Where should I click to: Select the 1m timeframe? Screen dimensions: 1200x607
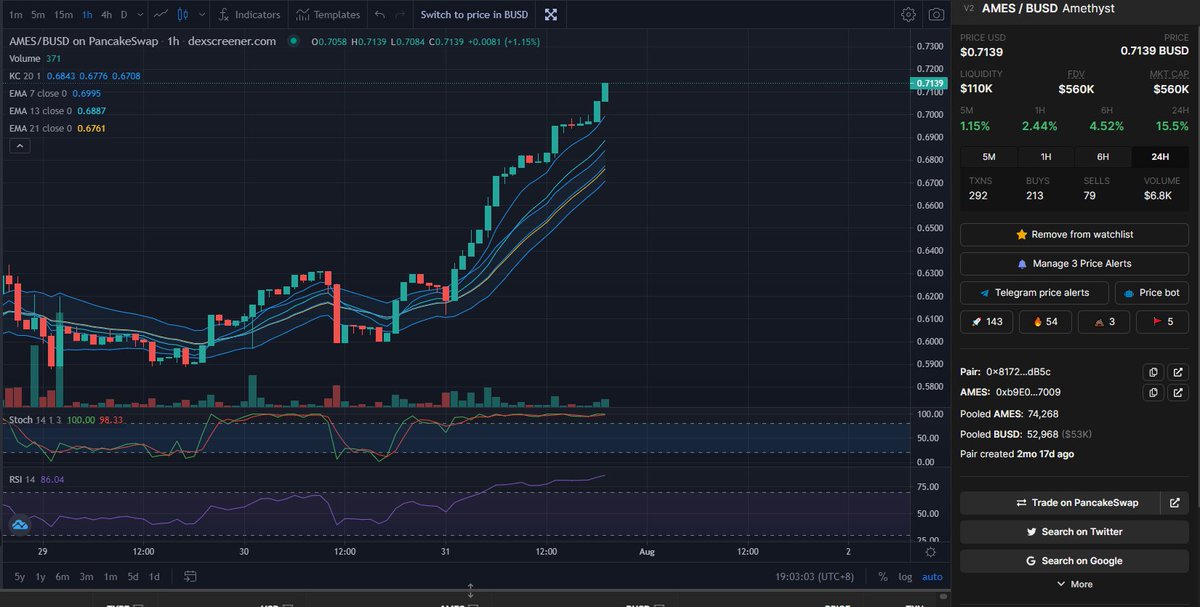point(15,15)
